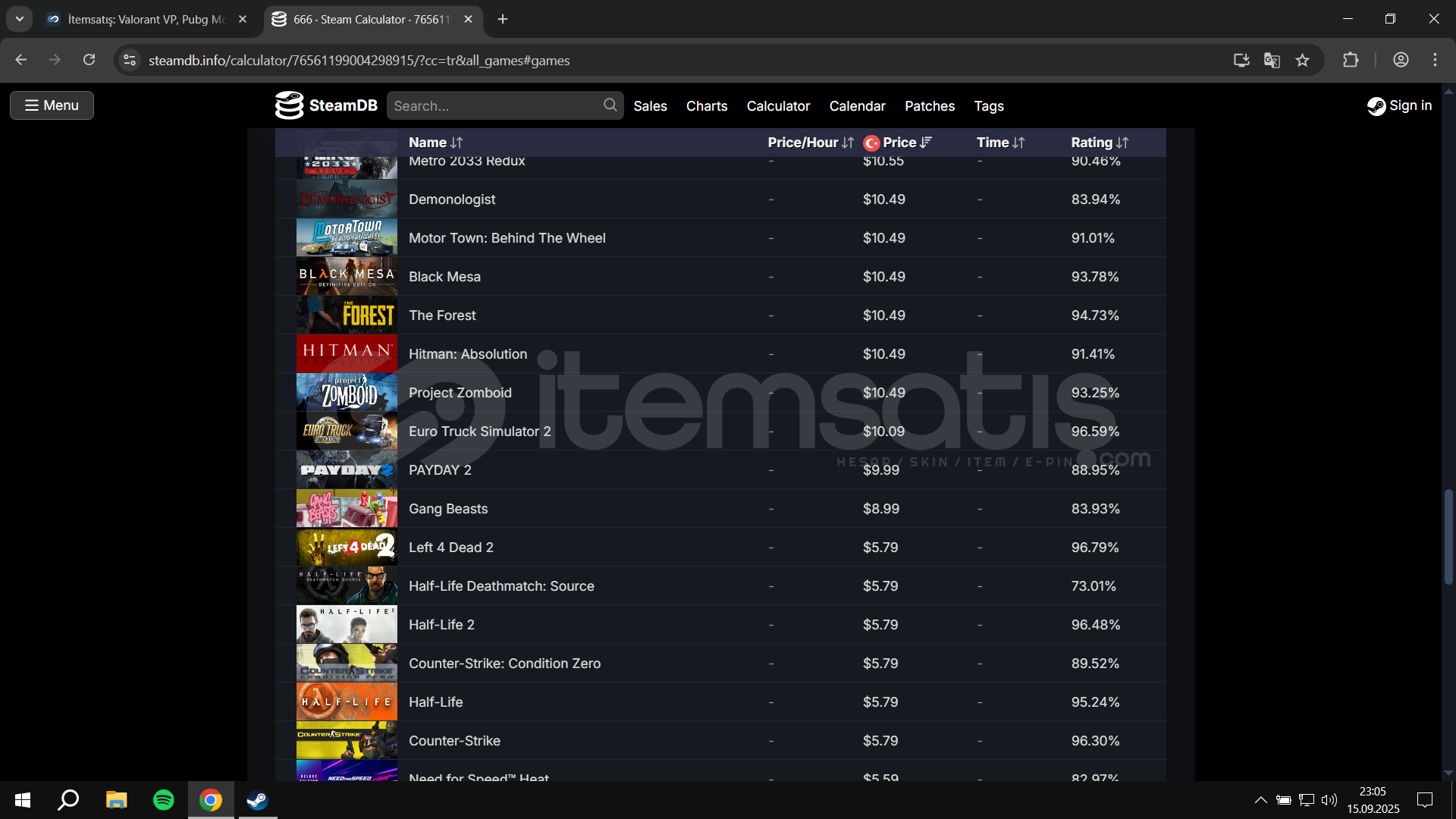
Task: Open the volume control in system tray
Action: tap(1329, 800)
